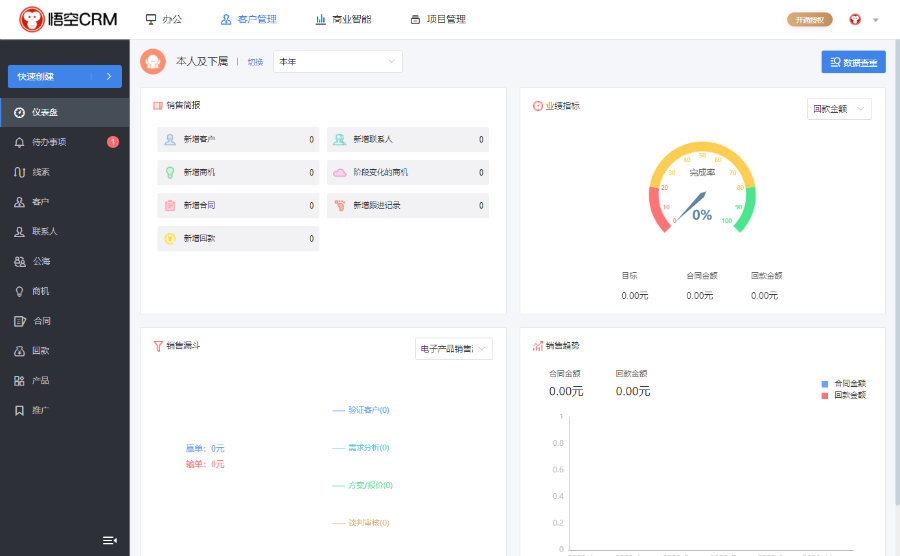Open the 电子产品销售 funnel dropdown

(453, 348)
